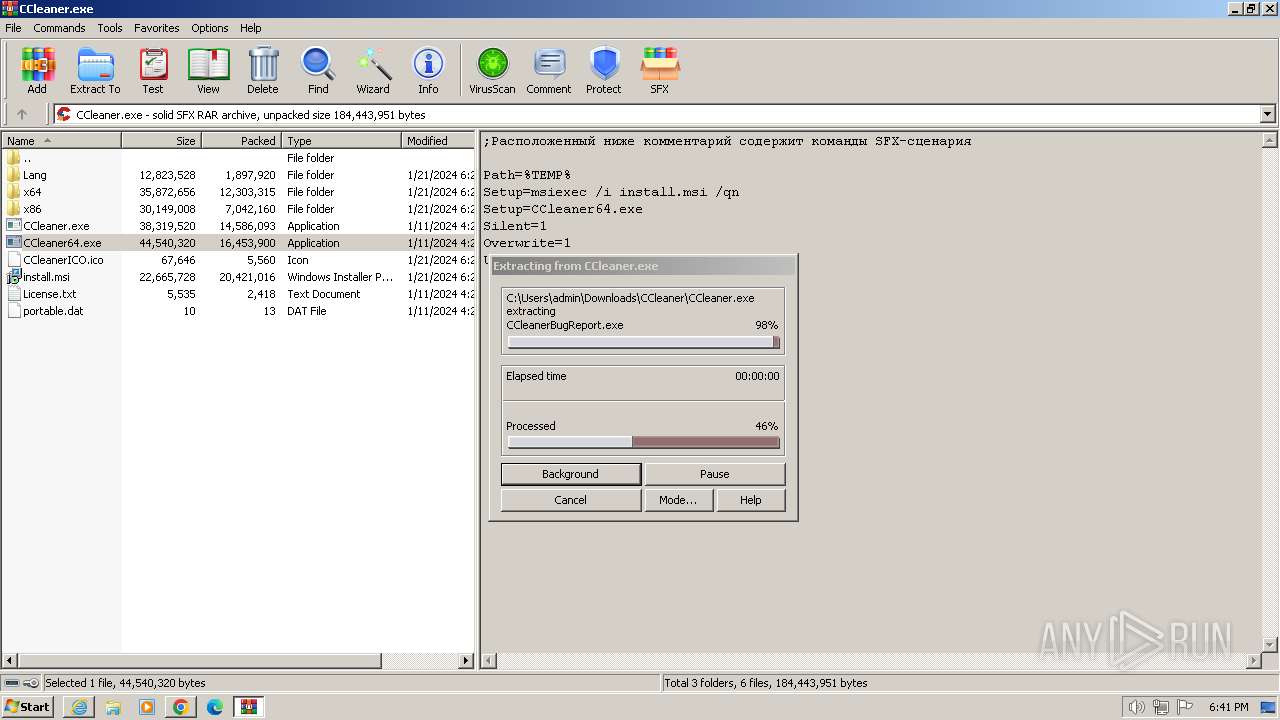This screenshot has height=720, width=1280.
Task: Click the Find magnifier icon
Action: coord(318,71)
